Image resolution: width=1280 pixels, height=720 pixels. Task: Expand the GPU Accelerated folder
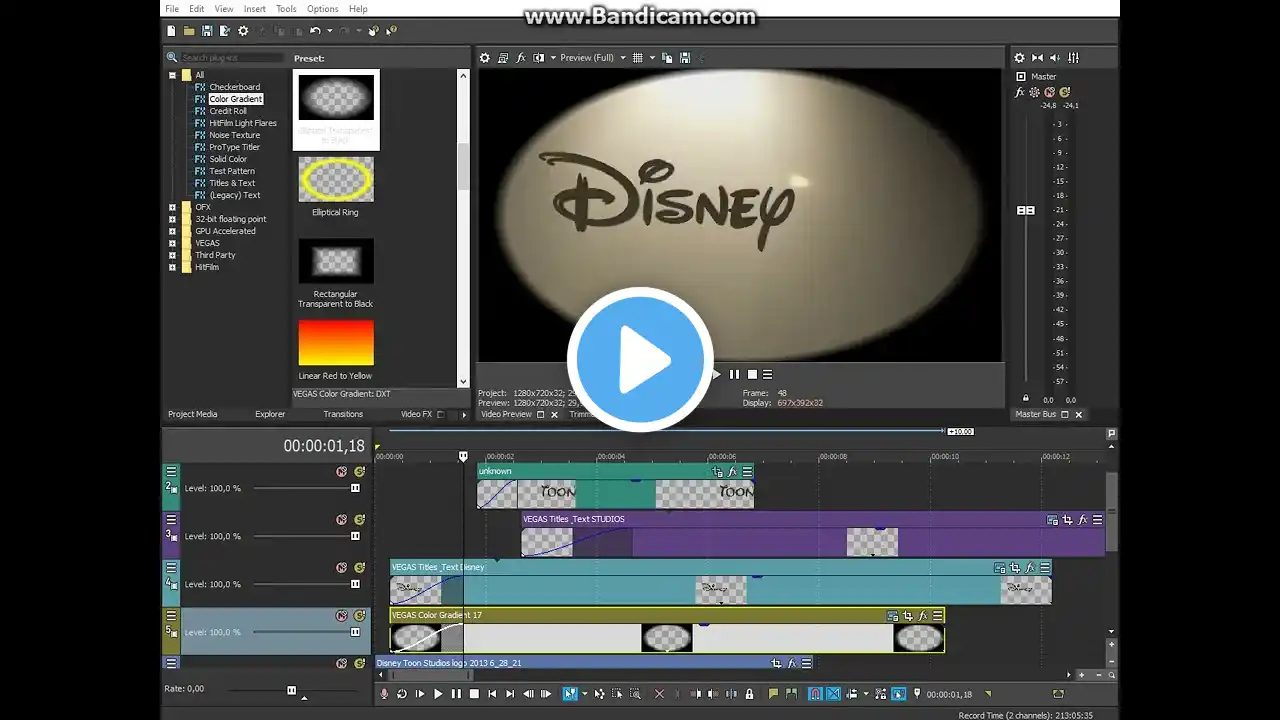[x=172, y=231]
